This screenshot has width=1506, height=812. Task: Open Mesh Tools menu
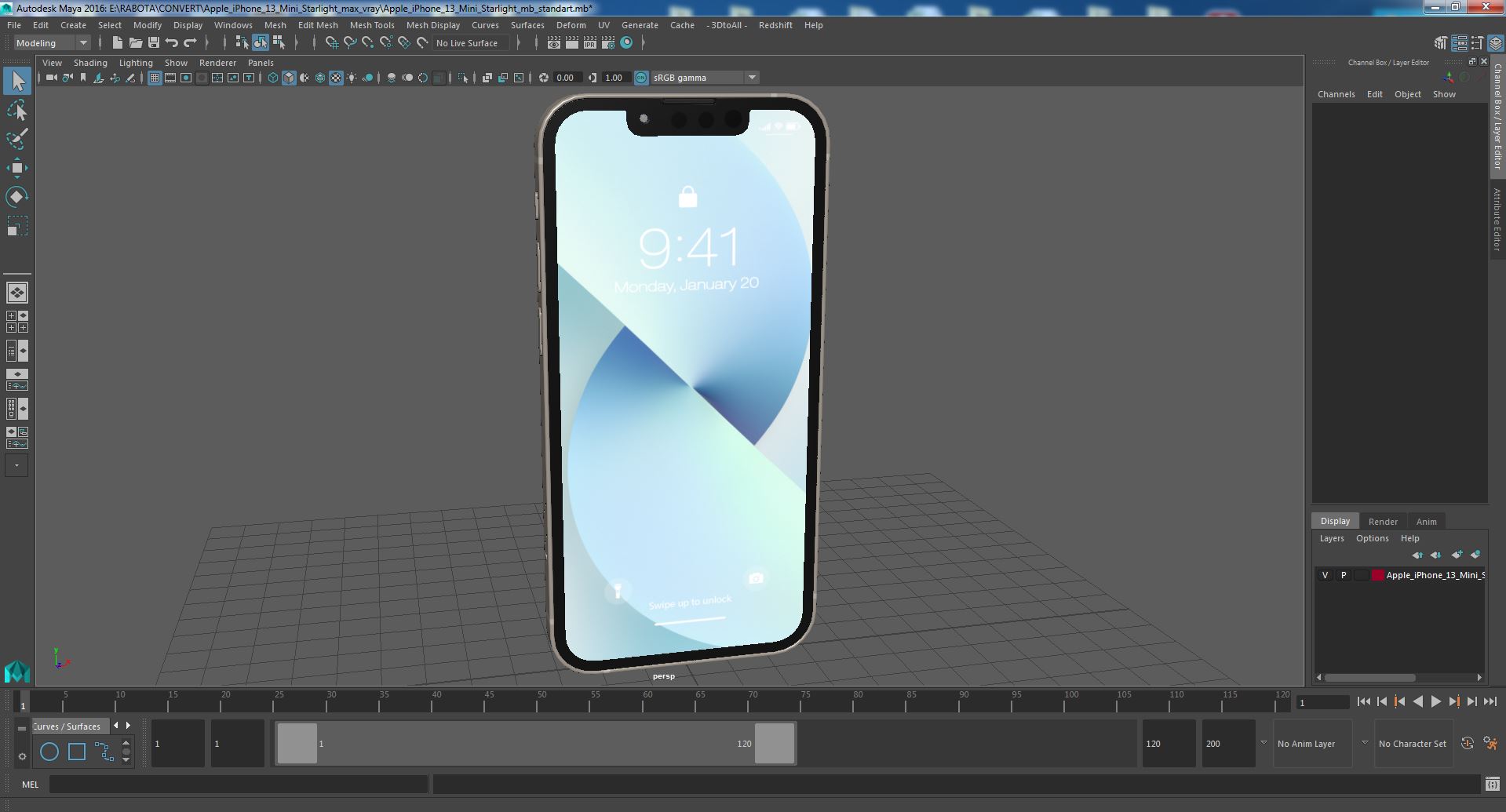(x=372, y=25)
